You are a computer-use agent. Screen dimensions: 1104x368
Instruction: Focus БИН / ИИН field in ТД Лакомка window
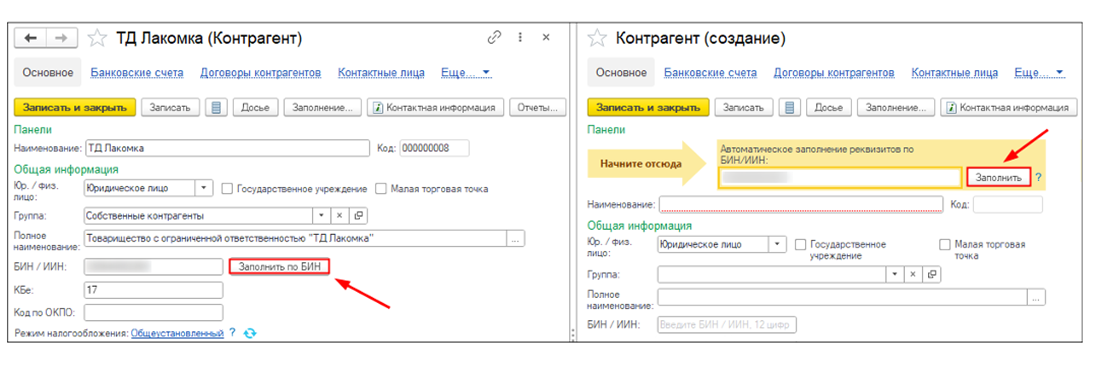click(153, 267)
